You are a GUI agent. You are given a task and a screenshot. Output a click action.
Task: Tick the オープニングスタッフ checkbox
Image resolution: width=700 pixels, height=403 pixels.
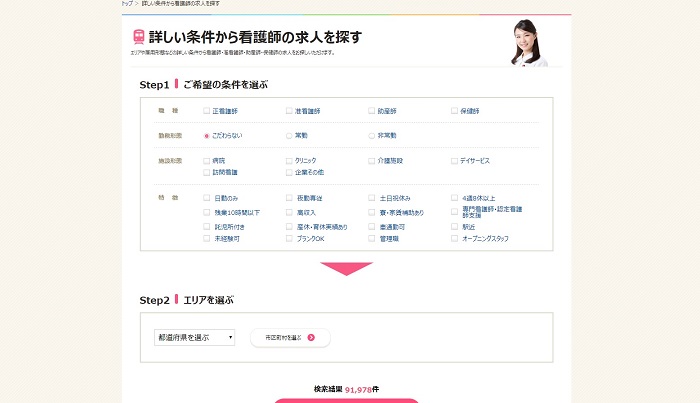454,239
